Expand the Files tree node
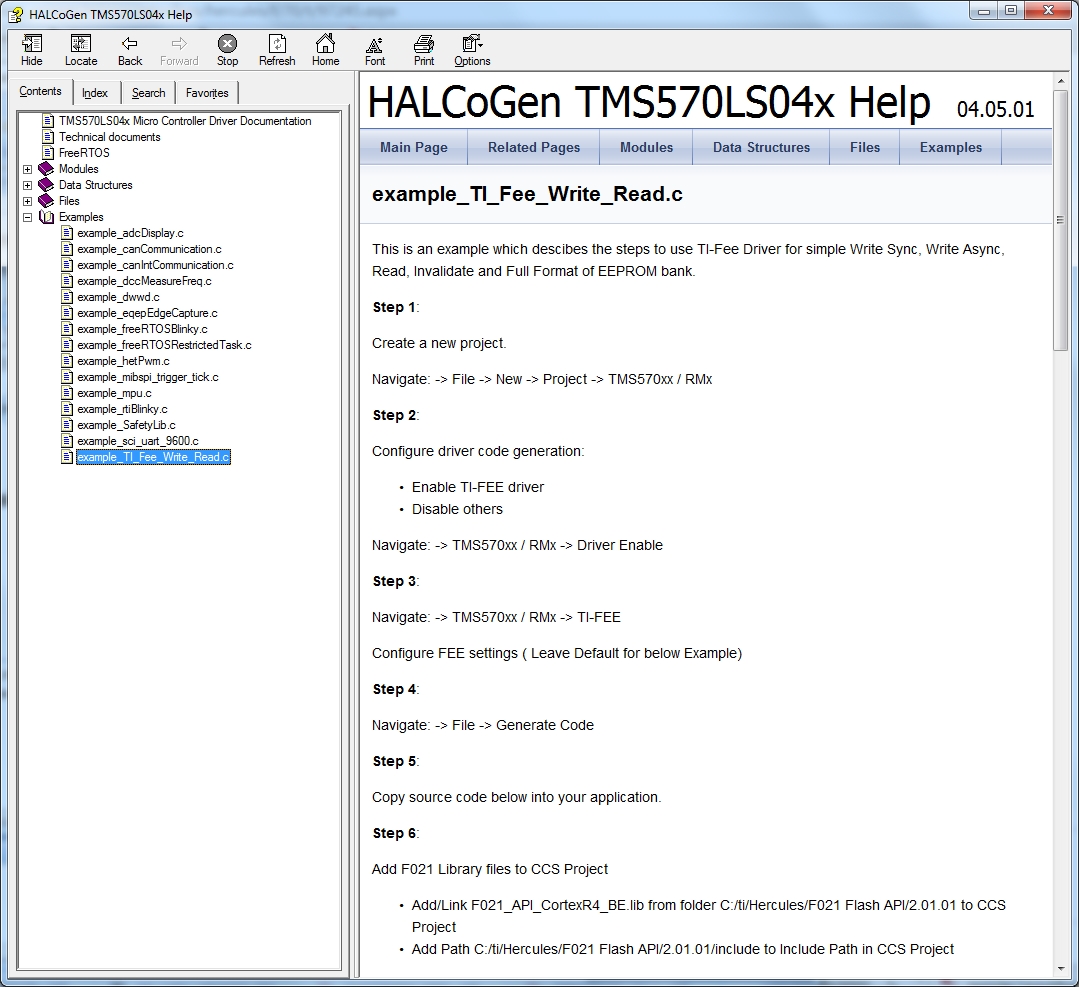The width and height of the screenshot is (1079, 987). pyautogui.click(x=28, y=201)
